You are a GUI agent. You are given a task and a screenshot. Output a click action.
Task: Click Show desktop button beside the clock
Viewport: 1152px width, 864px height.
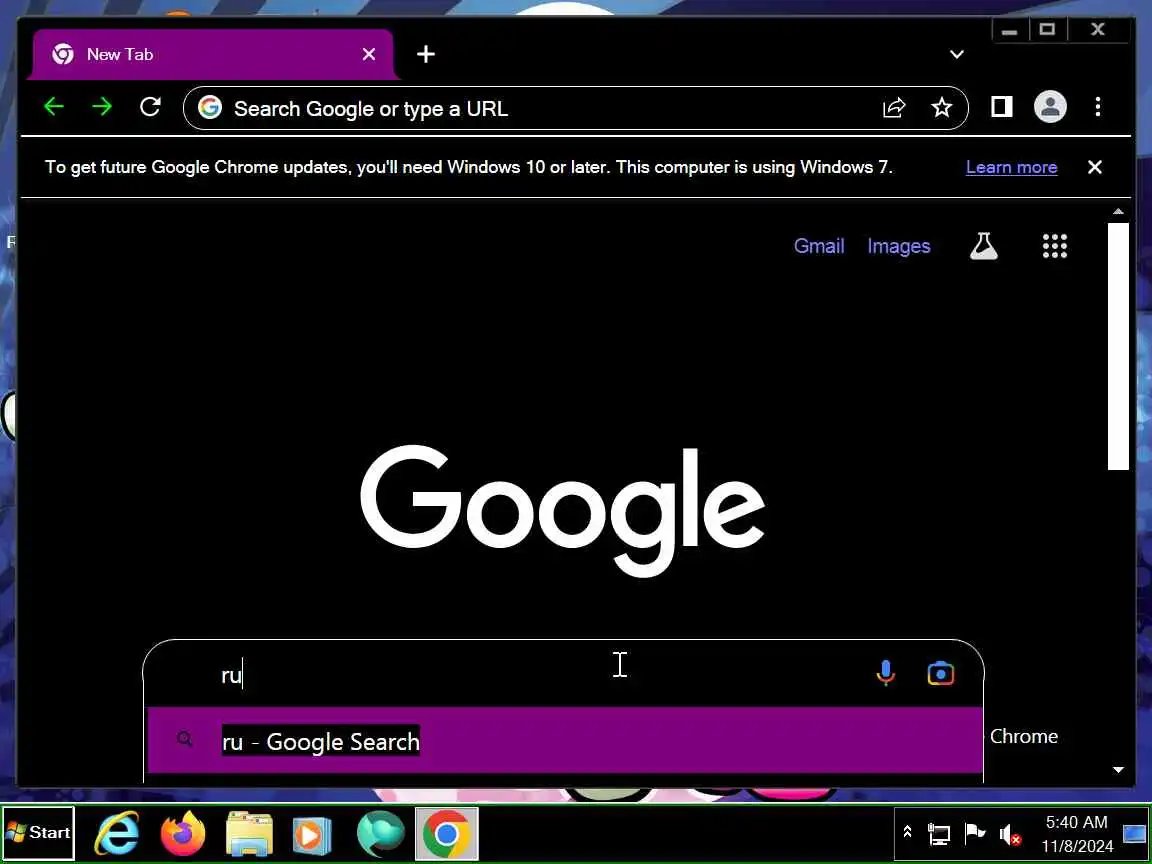click(1135, 834)
